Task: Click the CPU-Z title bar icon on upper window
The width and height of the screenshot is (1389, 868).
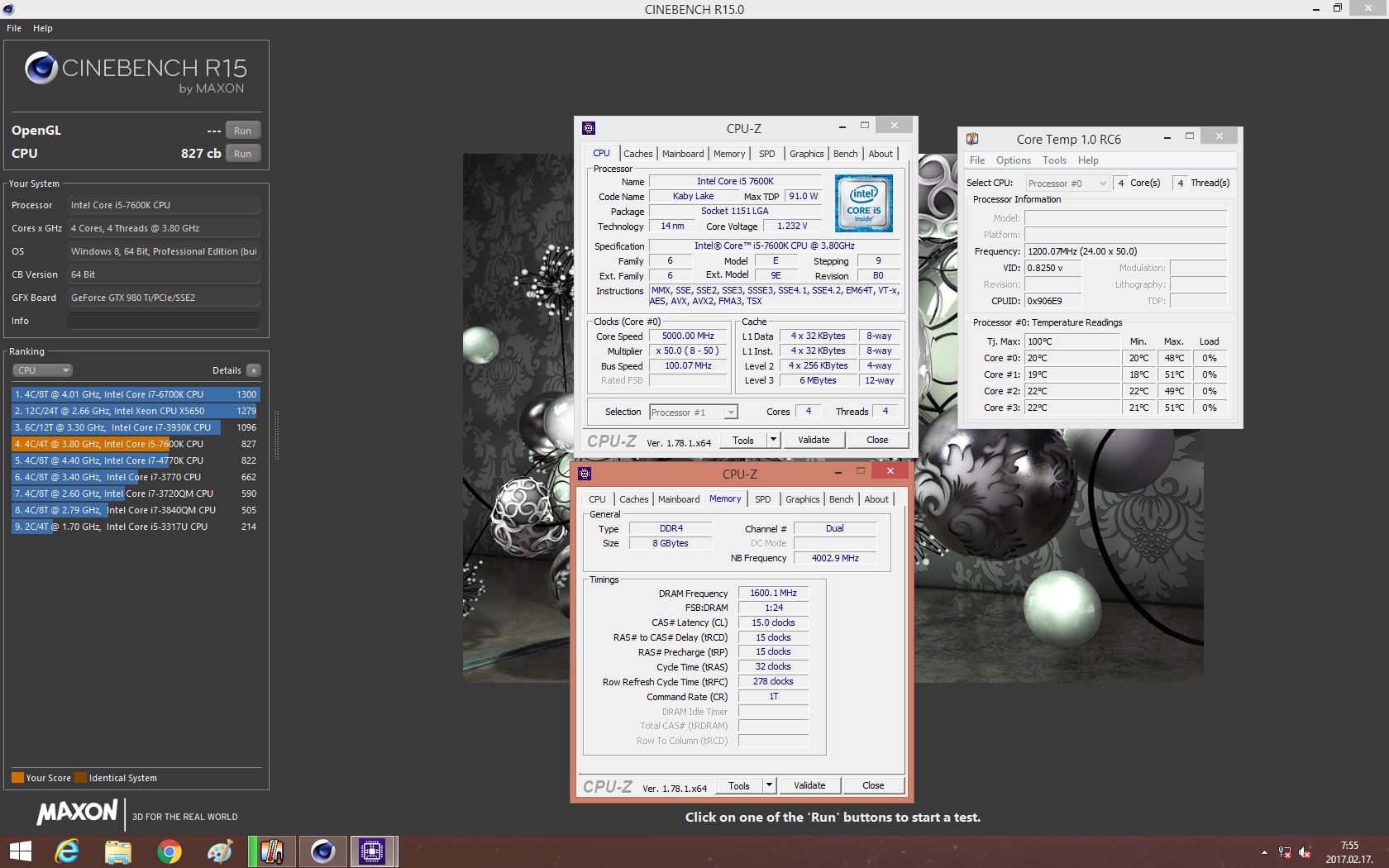Action: click(x=589, y=128)
